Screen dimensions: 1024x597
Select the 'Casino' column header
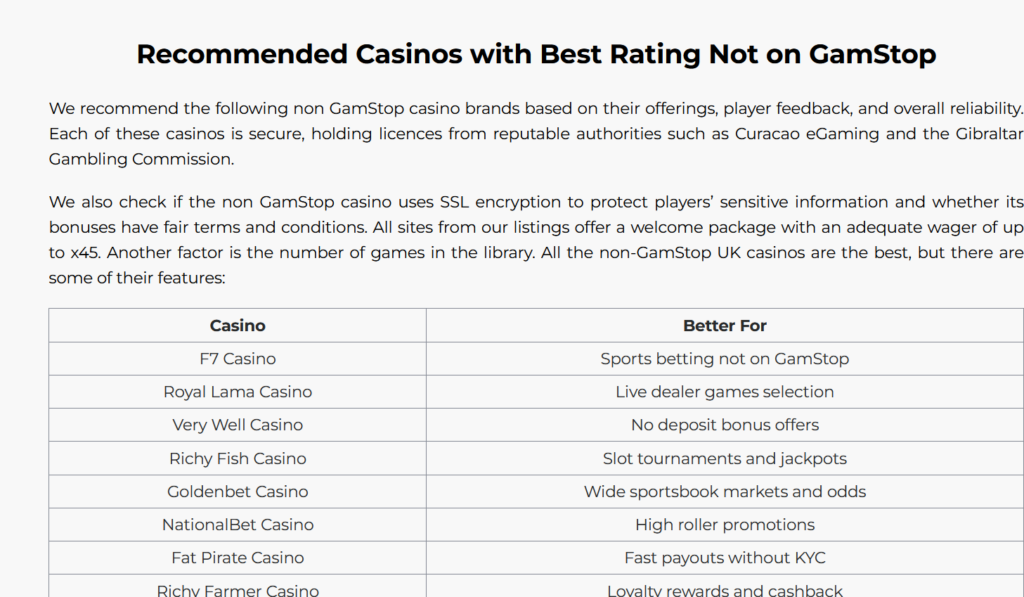(x=238, y=325)
